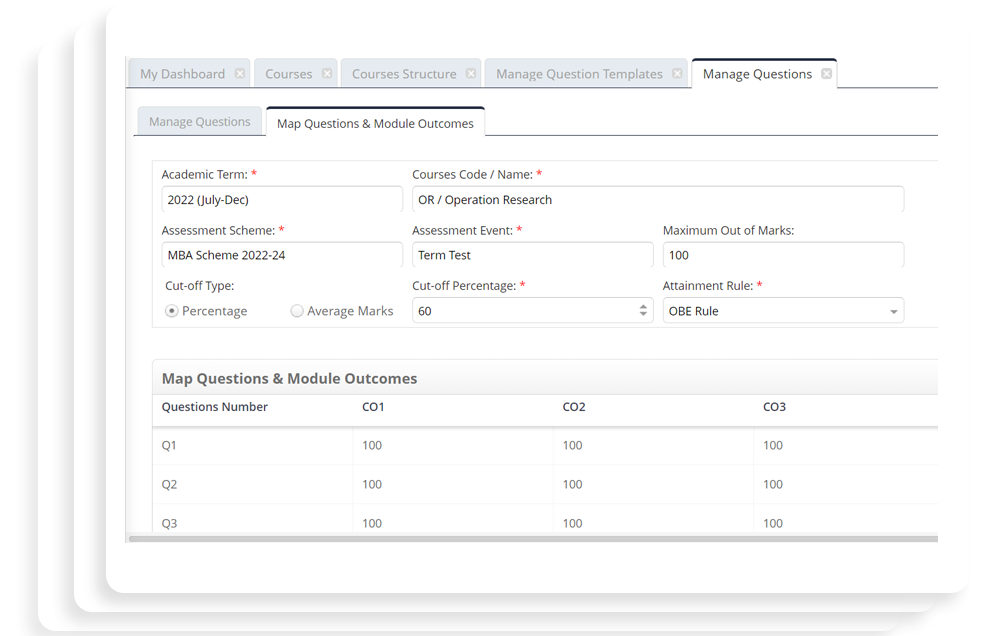
Task: Close the Courses Structure tab
Action: tap(471, 73)
